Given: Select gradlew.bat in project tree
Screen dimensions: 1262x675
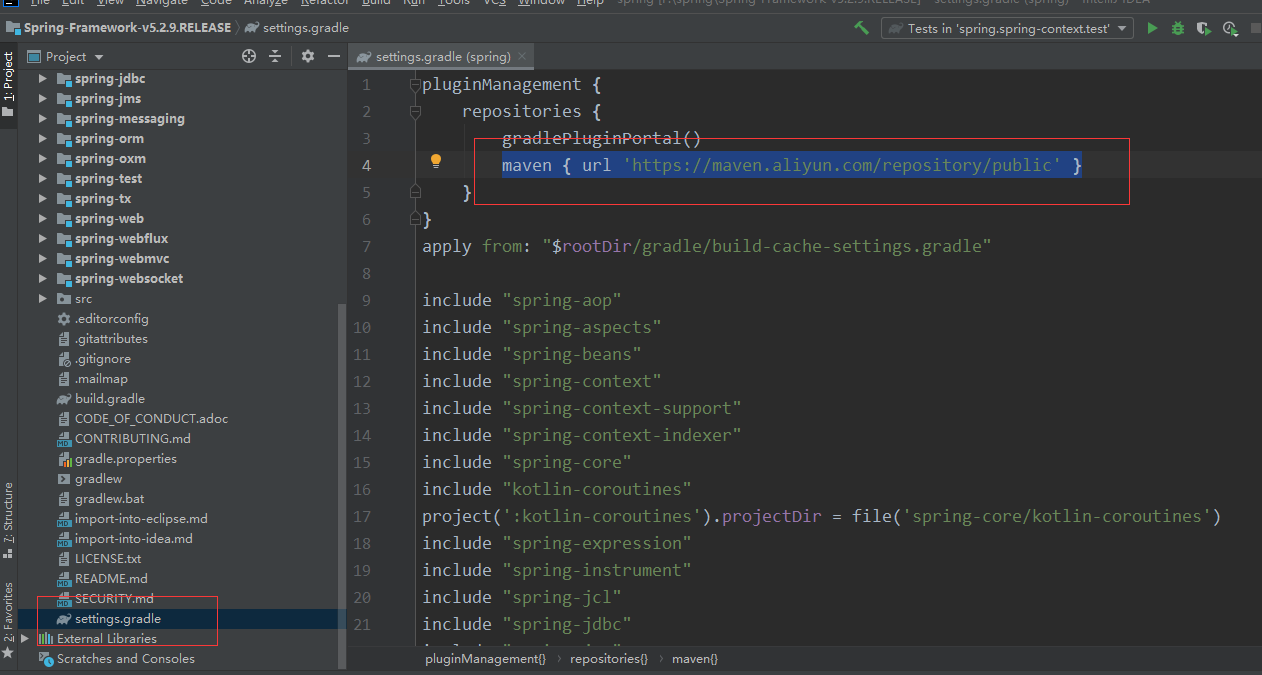Looking at the screenshot, I should [x=109, y=498].
